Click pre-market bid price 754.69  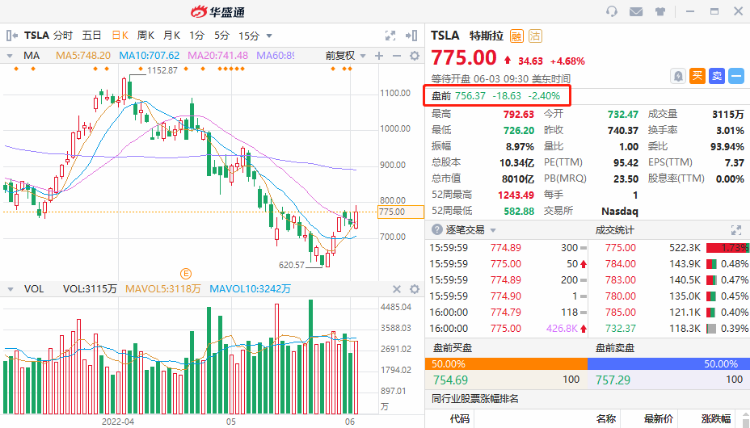pos(451,380)
